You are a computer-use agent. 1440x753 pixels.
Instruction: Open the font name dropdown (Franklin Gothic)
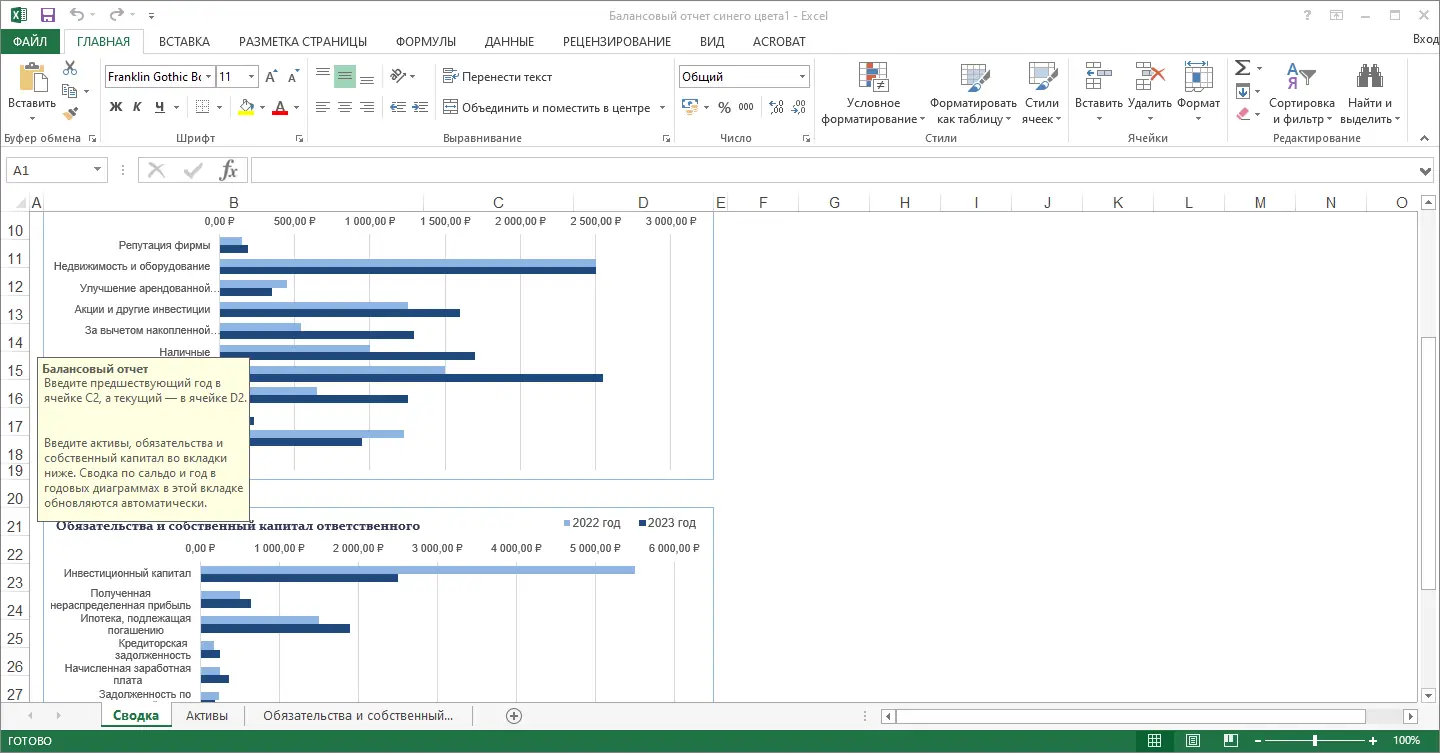click(208, 77)
